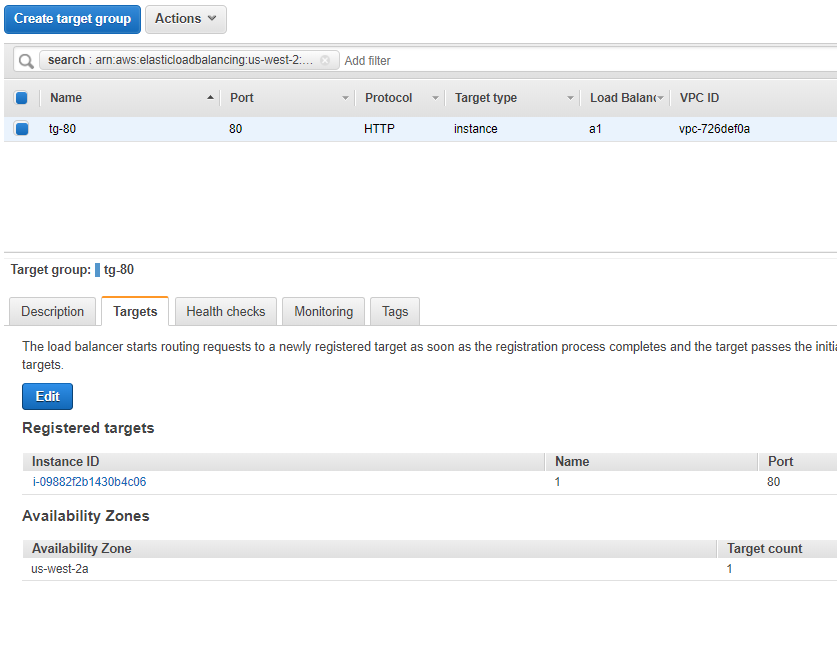
Task: Open the Health checks tab
Action: click(226, 311)
